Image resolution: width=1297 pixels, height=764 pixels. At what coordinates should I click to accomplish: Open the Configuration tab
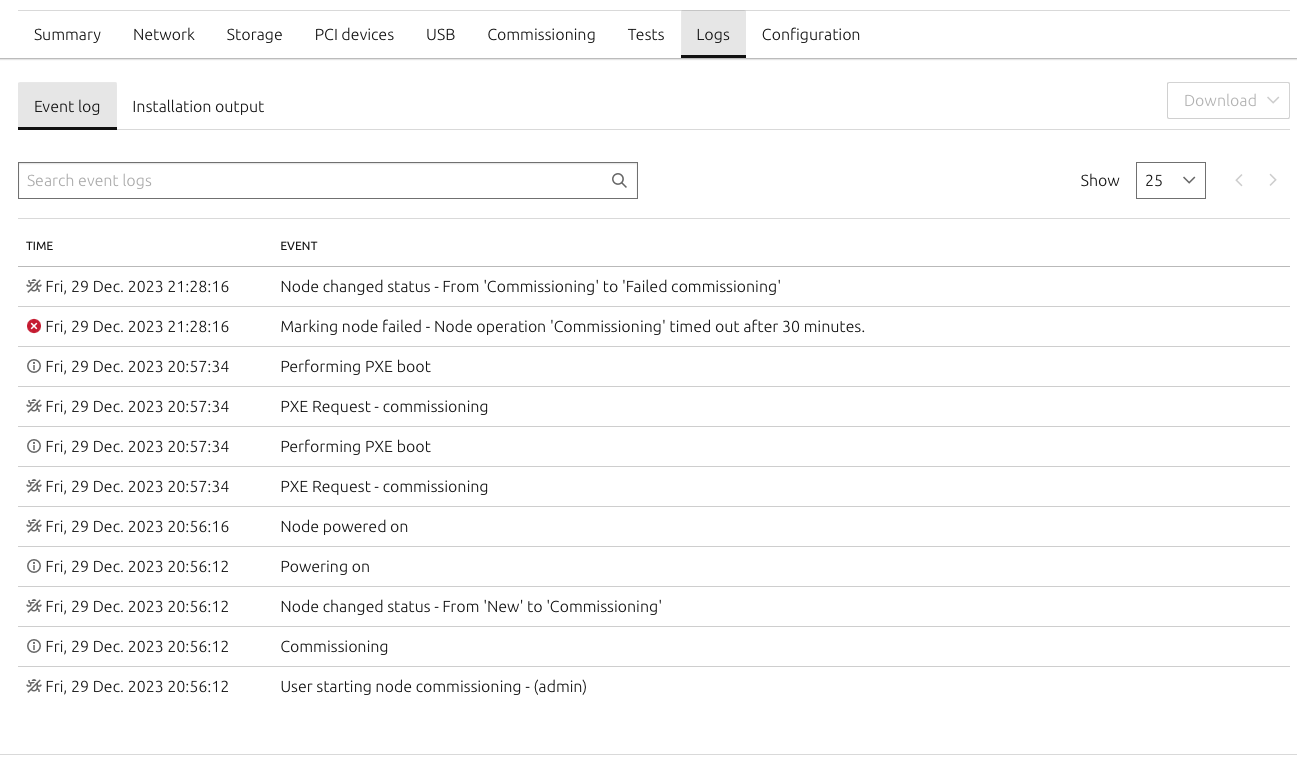(810, 34)
